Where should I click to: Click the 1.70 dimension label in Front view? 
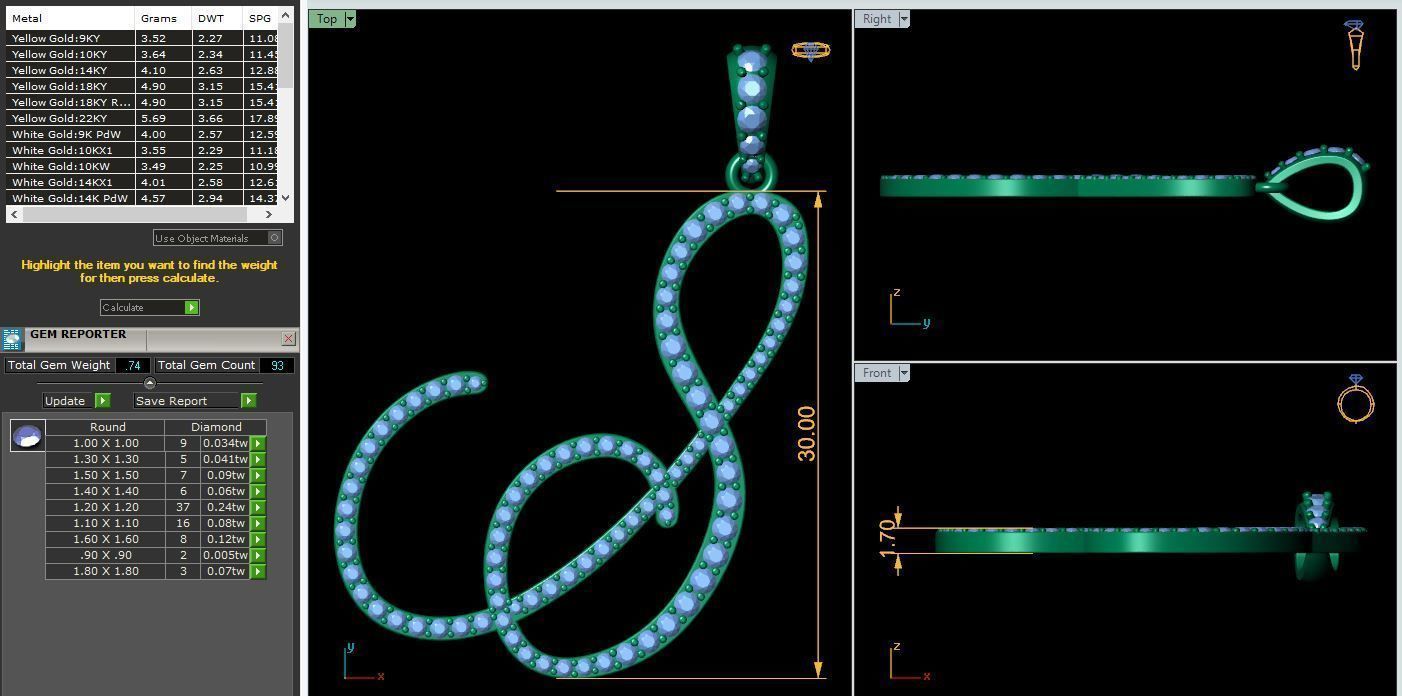[x=887, y=539]
